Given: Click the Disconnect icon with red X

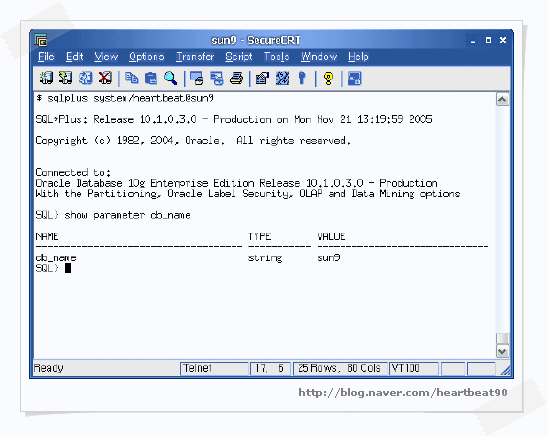Looking at the screenshot, I should (105, 78).
